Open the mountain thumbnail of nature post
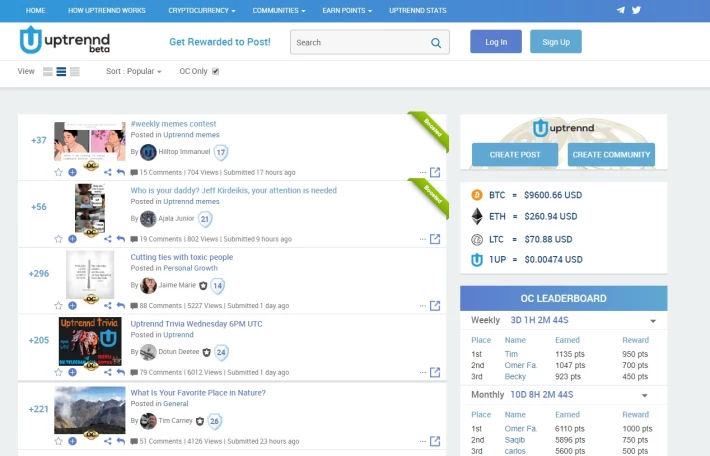Viewport: 710px width, 456px height. tap(90, 410)
